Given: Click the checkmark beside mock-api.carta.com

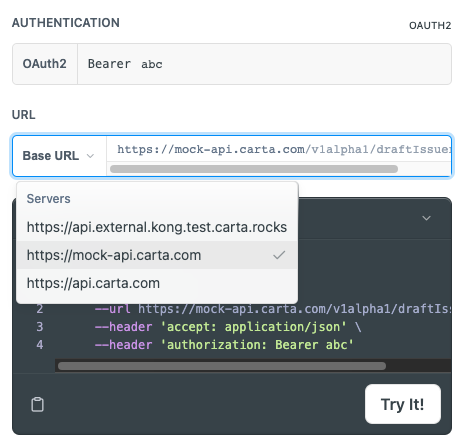Looking at the screenshot, I should (279, 255).
